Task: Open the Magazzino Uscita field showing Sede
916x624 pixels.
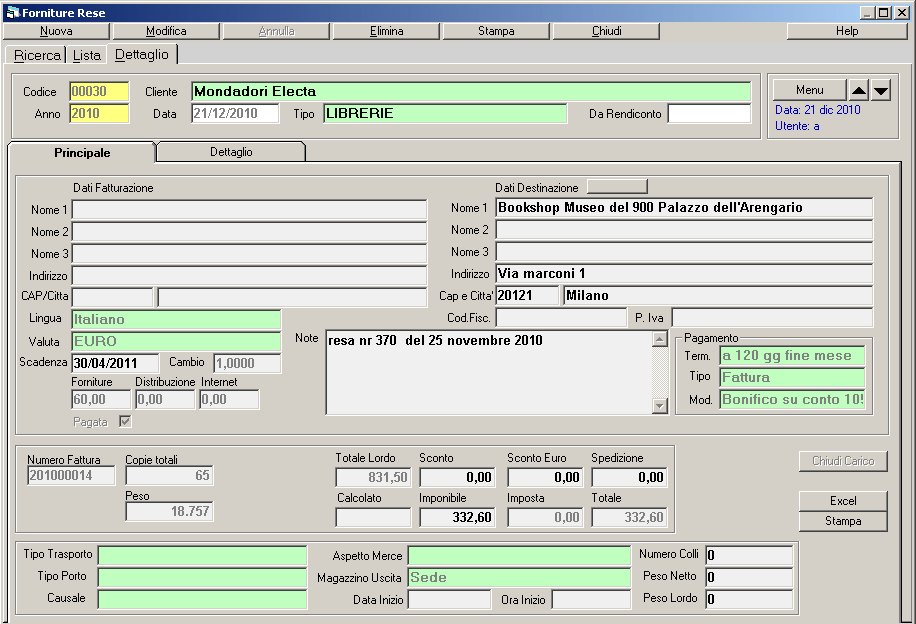Action: click(519, 577)
